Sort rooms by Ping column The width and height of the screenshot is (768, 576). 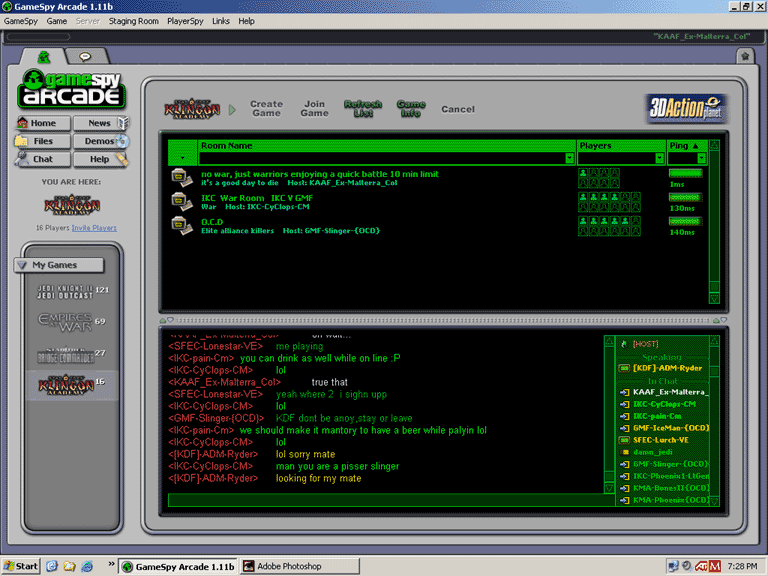687,145
